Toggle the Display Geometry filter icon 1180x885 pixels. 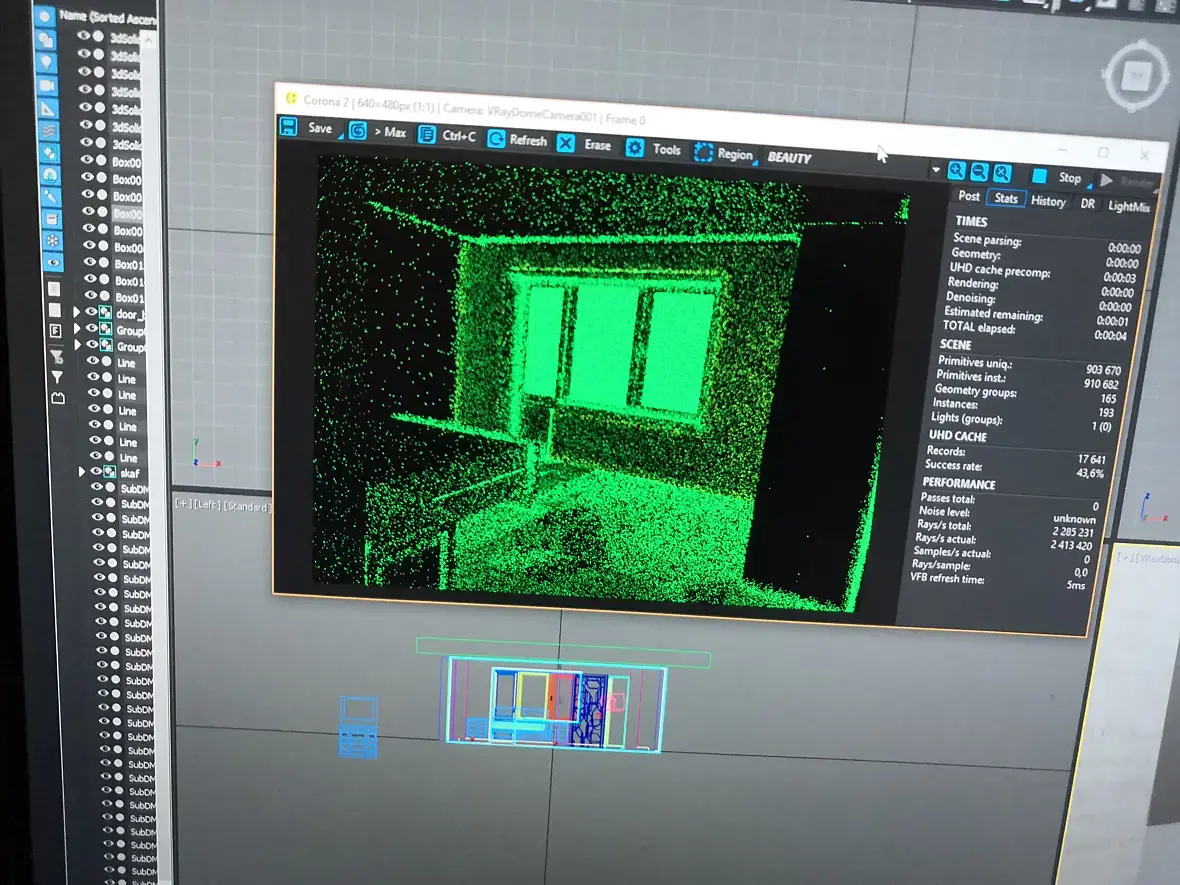tap(44, 16)
